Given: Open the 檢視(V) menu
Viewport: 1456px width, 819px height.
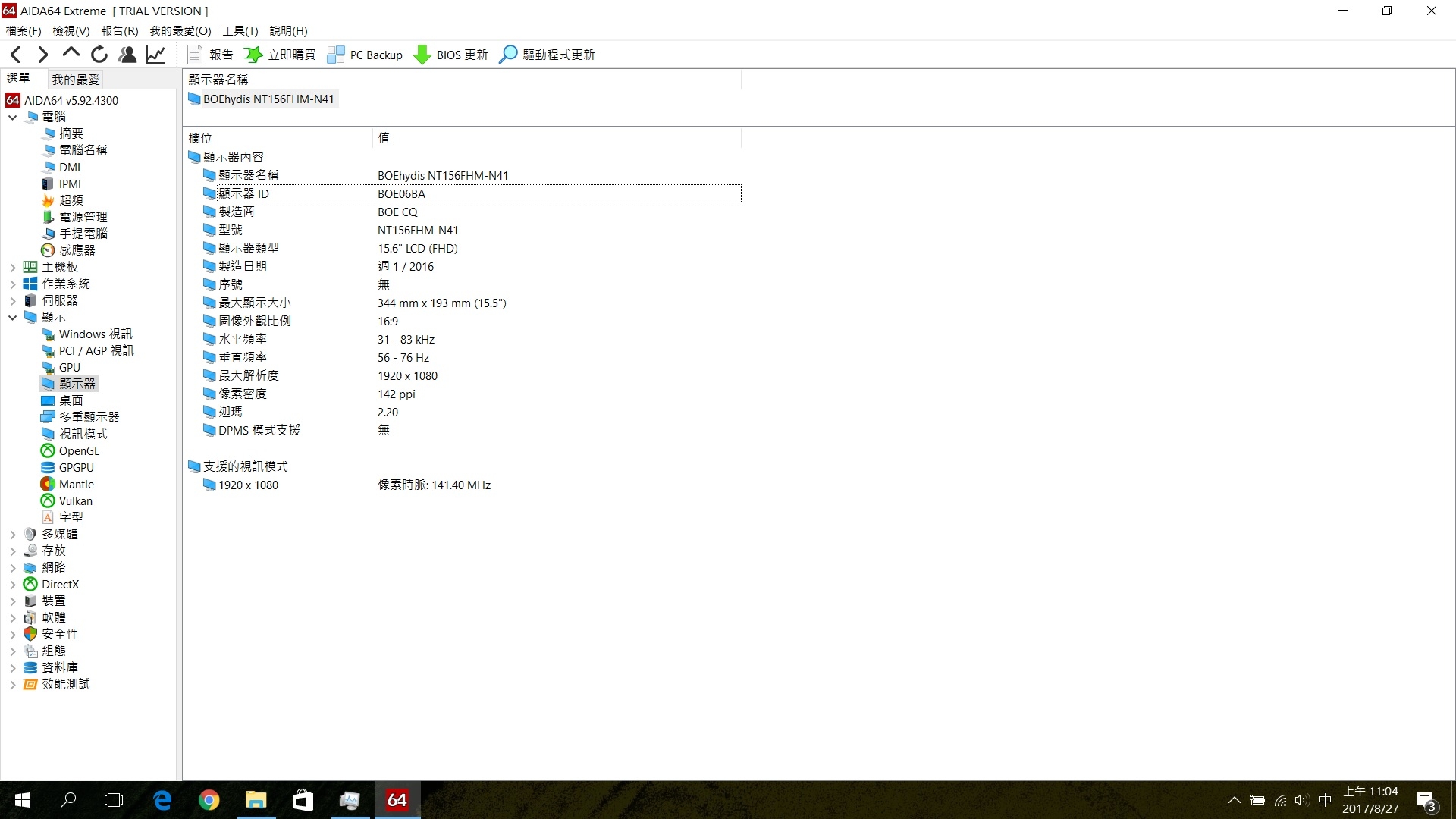Looking at the screenshot, I should click(x=71, y=31).
